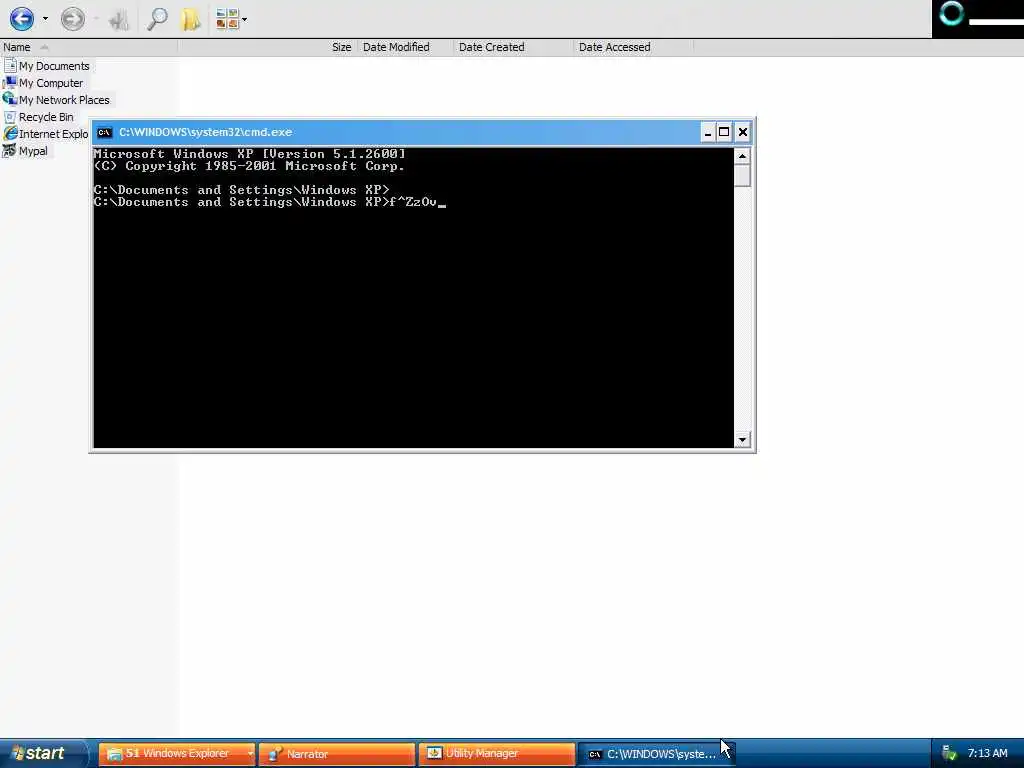Maximize the cmd.exe window

coord(724,133)
